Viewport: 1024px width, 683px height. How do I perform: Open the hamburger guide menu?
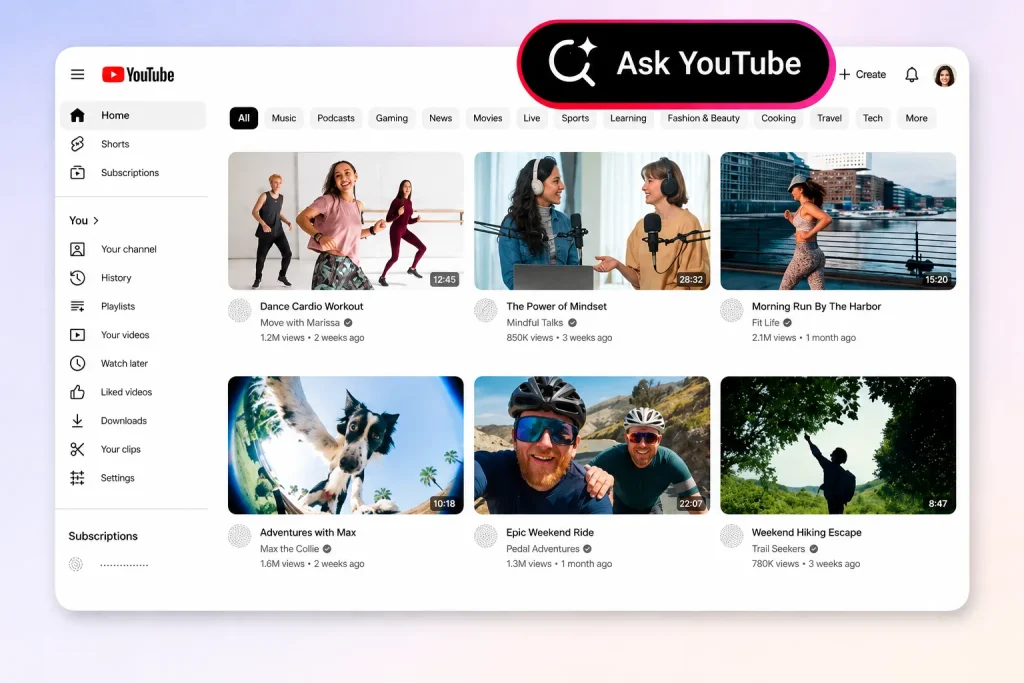pyautogui.click(x=77, y=74)
